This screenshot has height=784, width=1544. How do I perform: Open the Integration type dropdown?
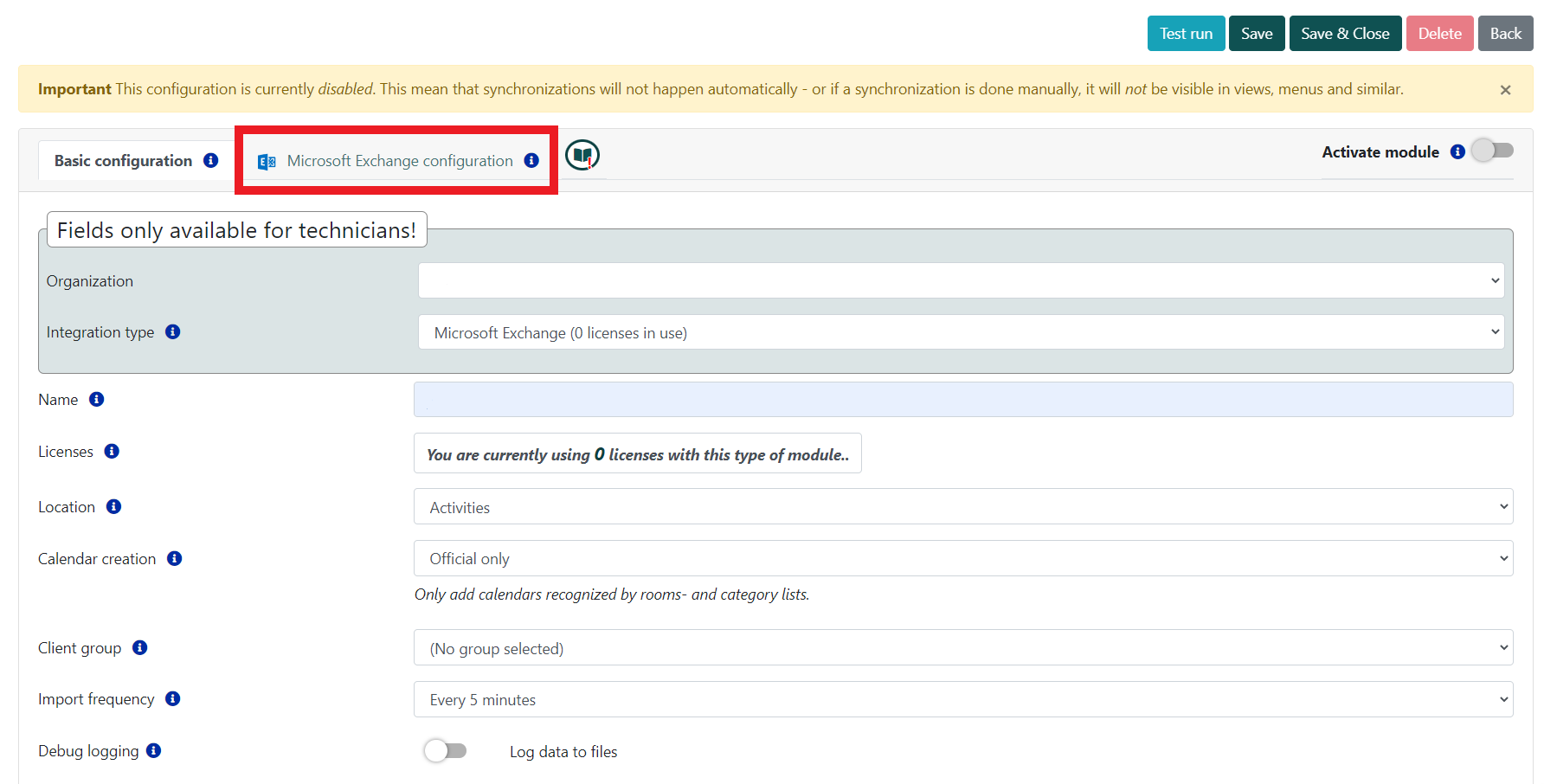point(961,332)
